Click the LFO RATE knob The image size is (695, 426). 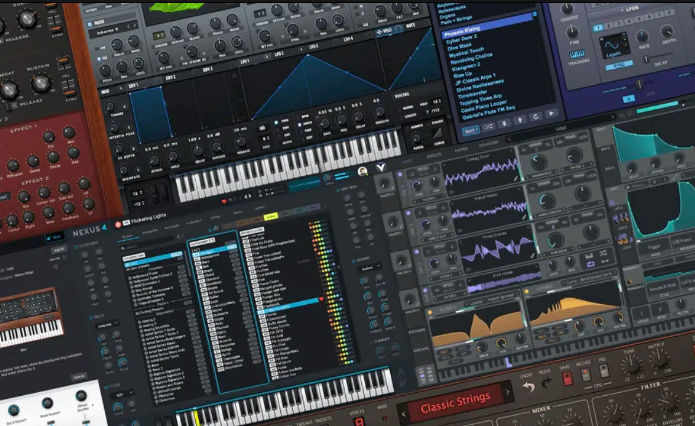tap(642, 36)
